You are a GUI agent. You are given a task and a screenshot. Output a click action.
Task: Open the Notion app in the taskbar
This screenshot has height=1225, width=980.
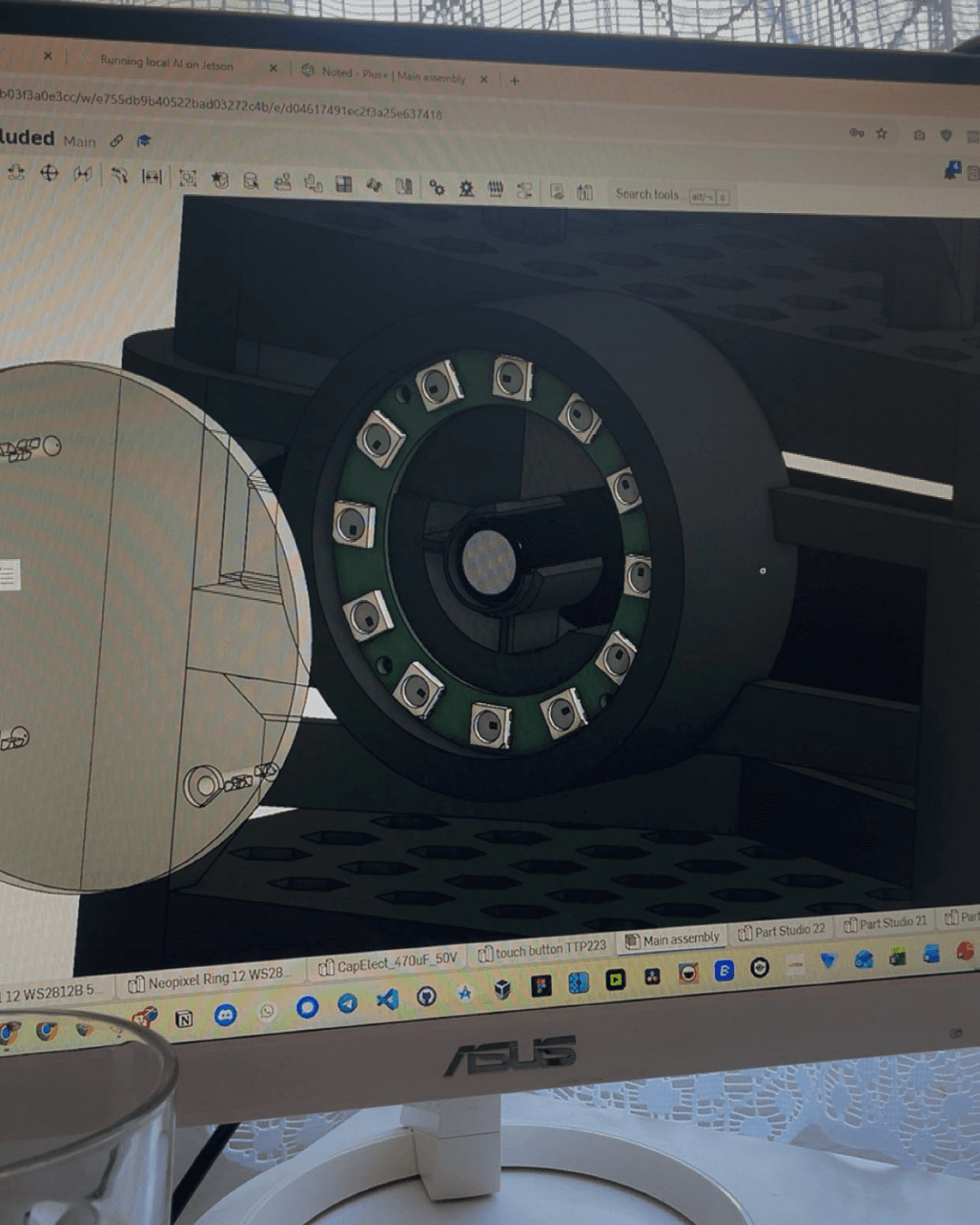tap(183, 1018)
